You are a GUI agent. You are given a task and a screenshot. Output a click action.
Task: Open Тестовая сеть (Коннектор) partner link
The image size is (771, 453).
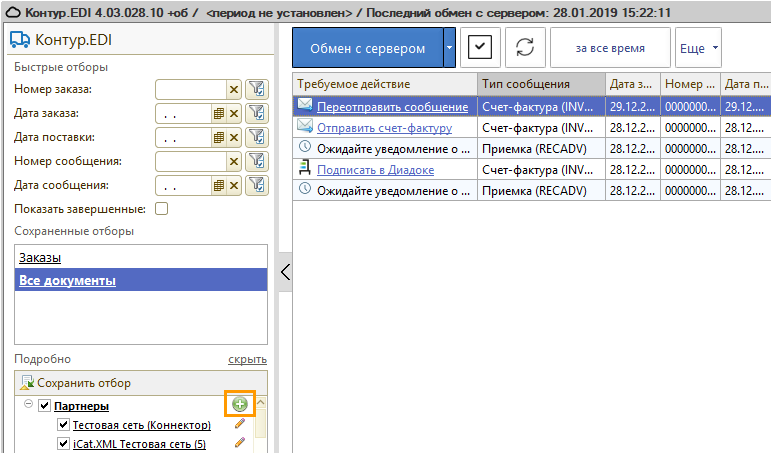coord(142,425)
